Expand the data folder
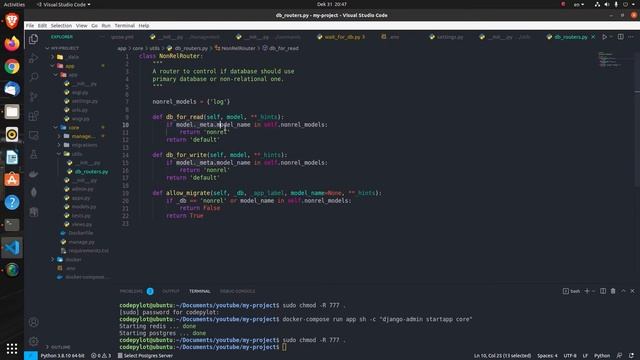Image resolution: width=640 pixels, height=360 pixels. point(73,57)
